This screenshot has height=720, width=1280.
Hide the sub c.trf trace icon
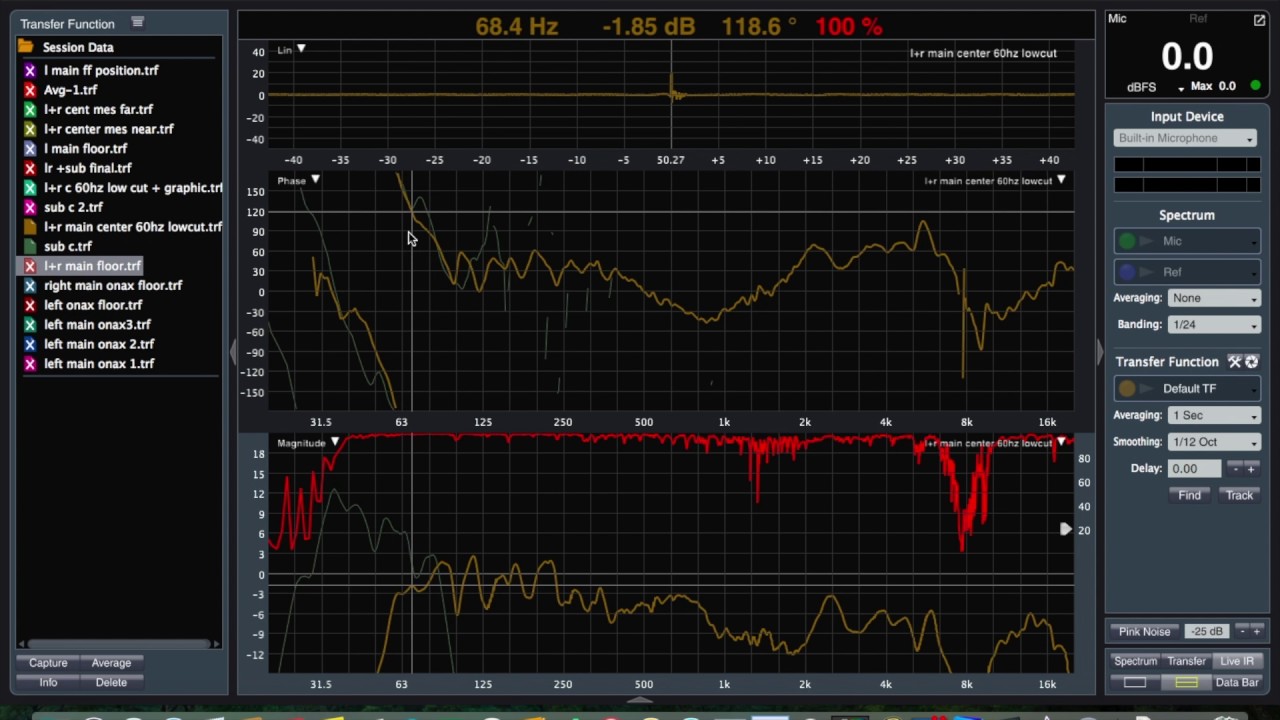pyautogui.click(x=30, y=246)
